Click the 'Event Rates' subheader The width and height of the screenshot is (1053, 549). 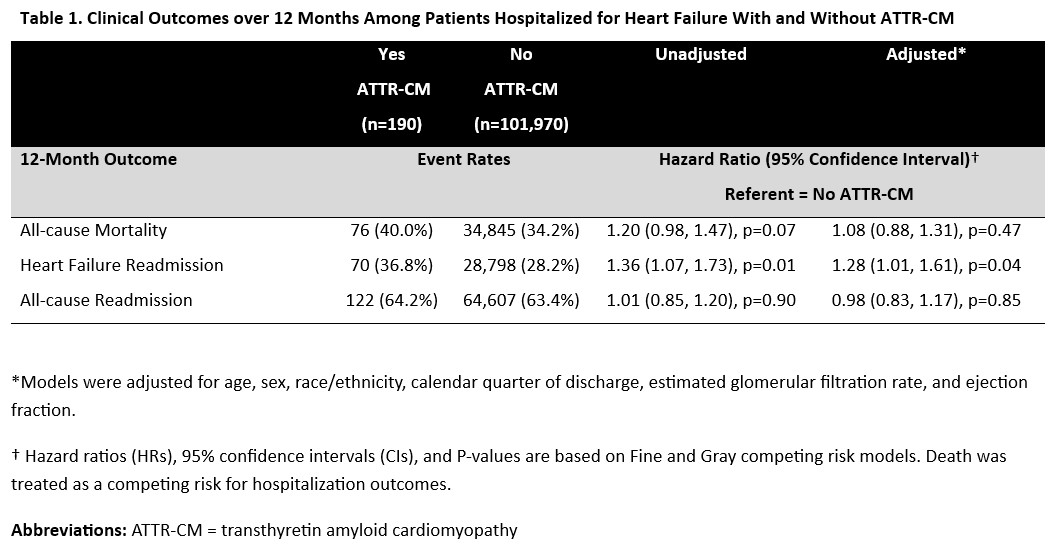point(463,159)
